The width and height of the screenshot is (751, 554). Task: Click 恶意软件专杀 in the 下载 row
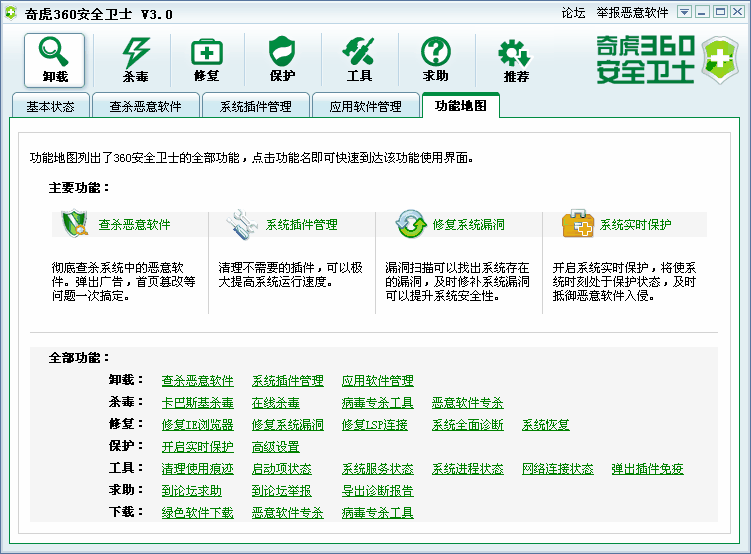[x=287, y=513]
